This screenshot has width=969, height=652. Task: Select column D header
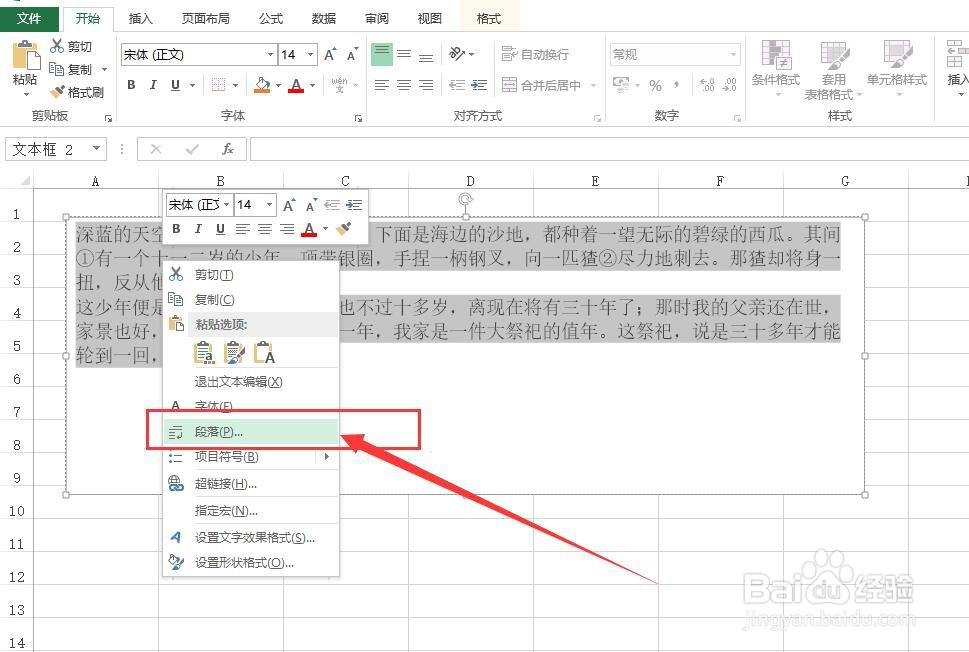tap(470, 180)
